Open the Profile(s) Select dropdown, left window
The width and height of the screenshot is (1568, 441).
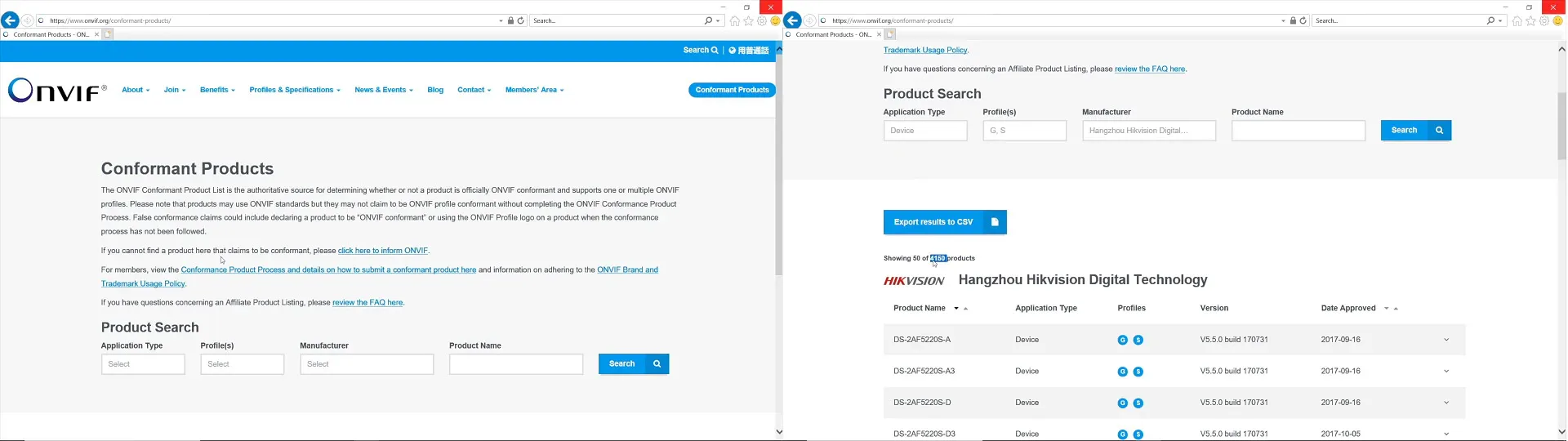[x=243, y=364]
